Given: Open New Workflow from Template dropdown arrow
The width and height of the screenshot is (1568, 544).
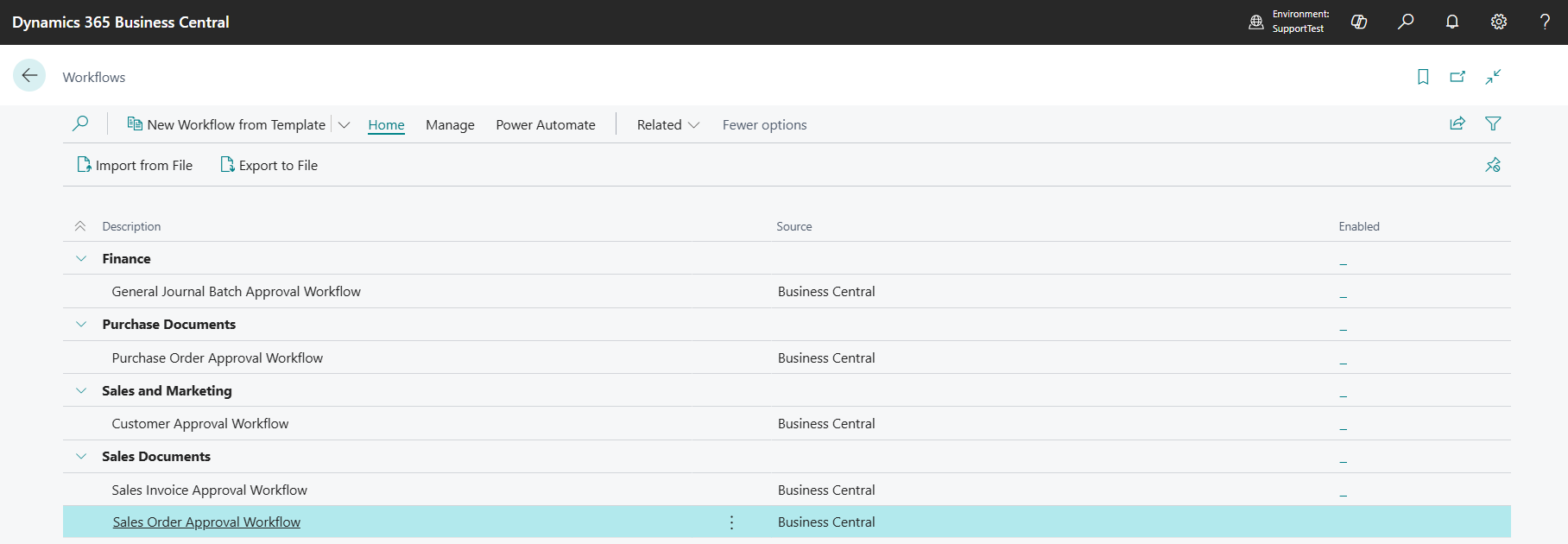Looking at the screenshot, I should (x=344, y=125).
